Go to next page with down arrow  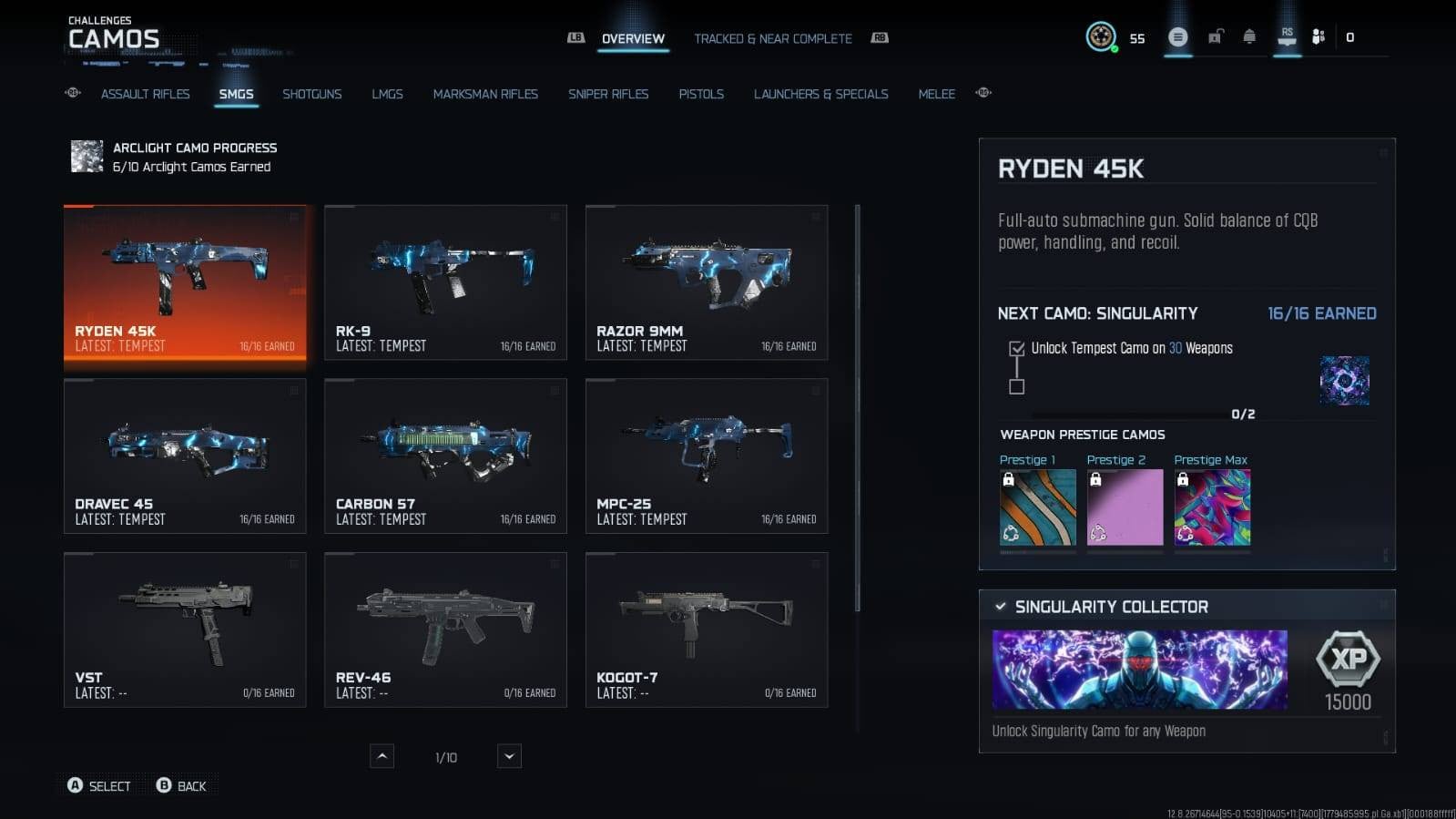click(509, 756)
